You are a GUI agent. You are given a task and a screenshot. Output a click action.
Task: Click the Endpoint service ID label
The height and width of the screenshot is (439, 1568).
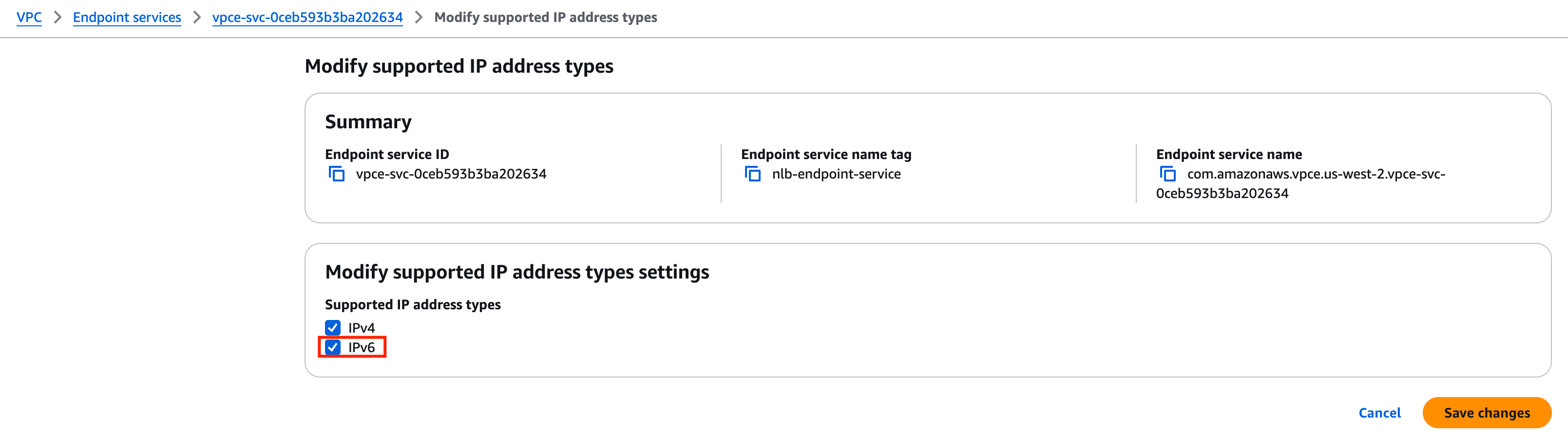387,154
